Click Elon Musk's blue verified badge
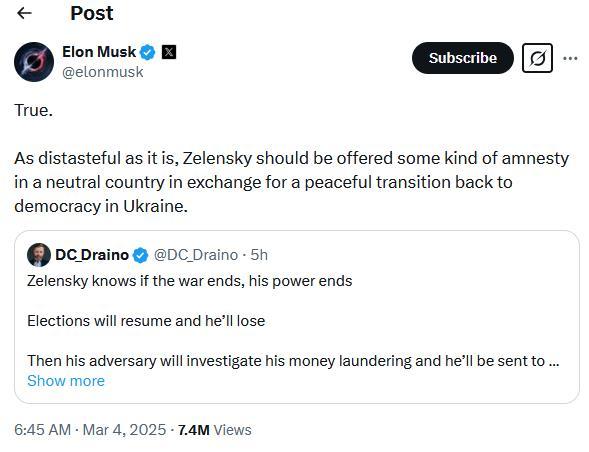The image size is (589, 452). pyautogui.click(x=148, y=52)
